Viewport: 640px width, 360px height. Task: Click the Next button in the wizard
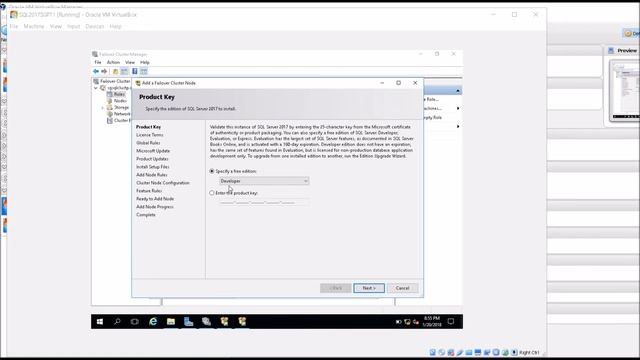(x=369, y=288)
